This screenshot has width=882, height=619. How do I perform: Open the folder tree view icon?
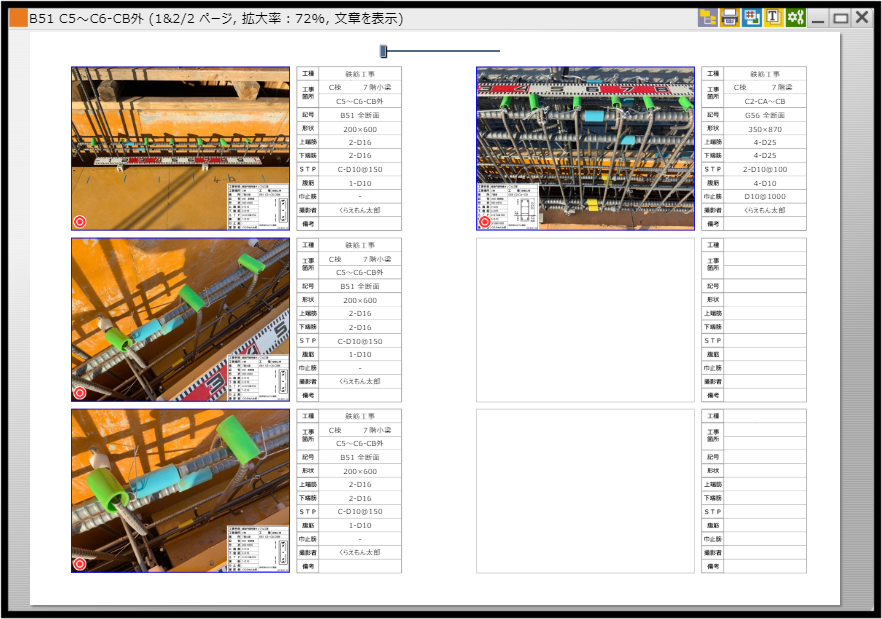(x=708, y=17)
